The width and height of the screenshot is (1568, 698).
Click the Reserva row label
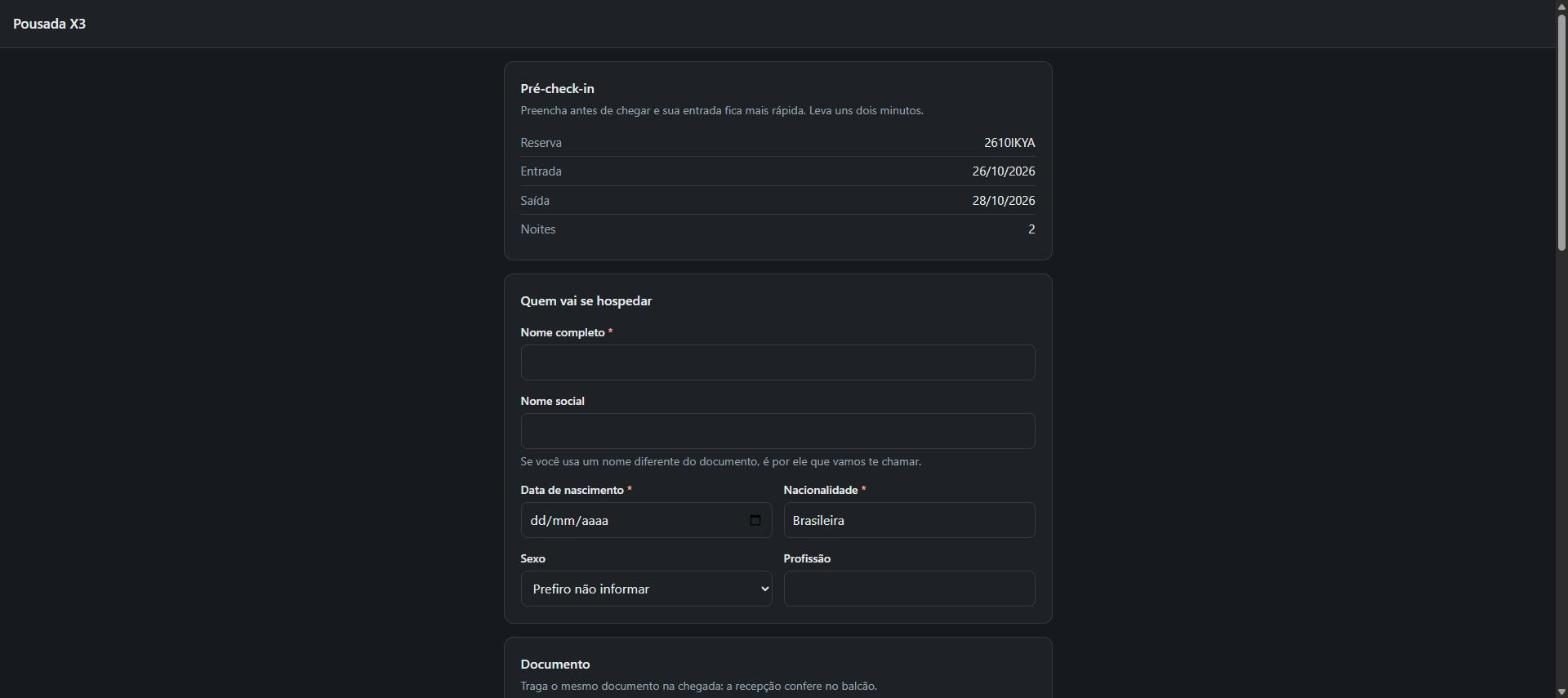pos(541,143)
